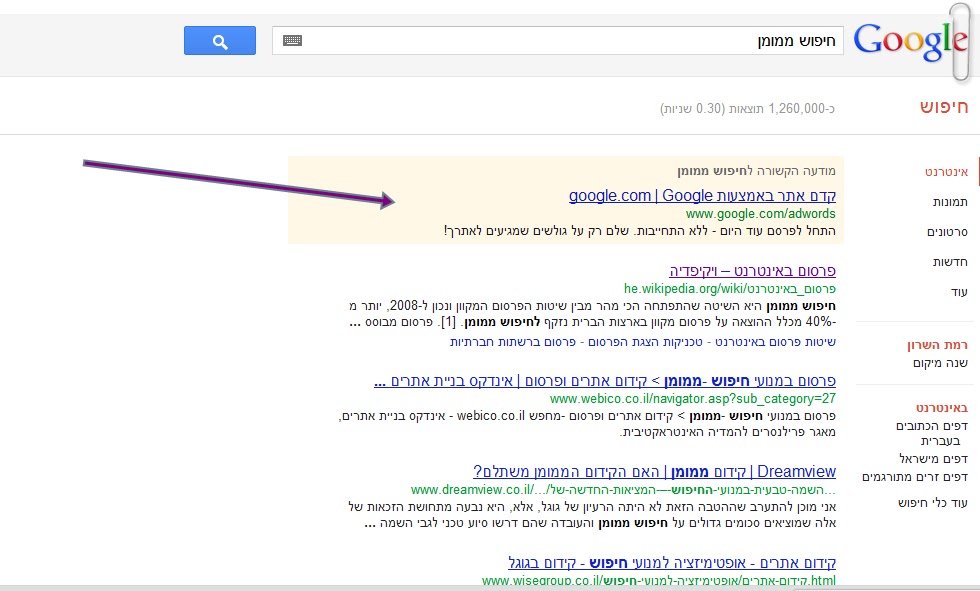Open the Dreamview קידום ממומן result

pyautogui.click(x=654, y=472)
